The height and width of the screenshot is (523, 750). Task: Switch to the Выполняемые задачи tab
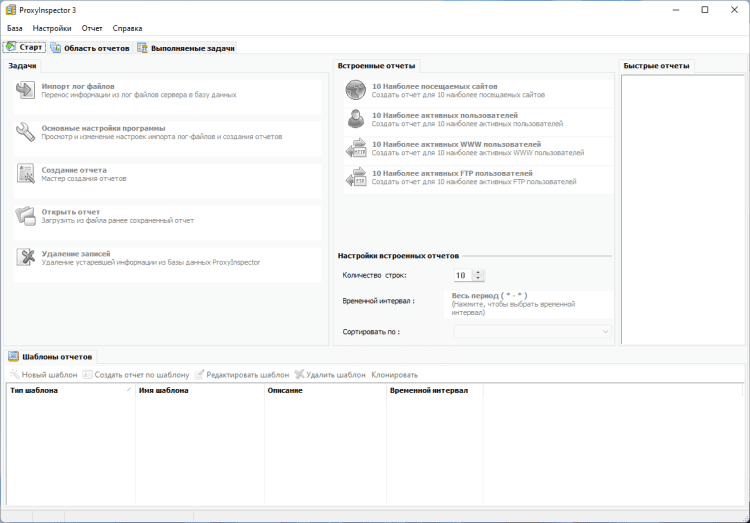point(186,48)
